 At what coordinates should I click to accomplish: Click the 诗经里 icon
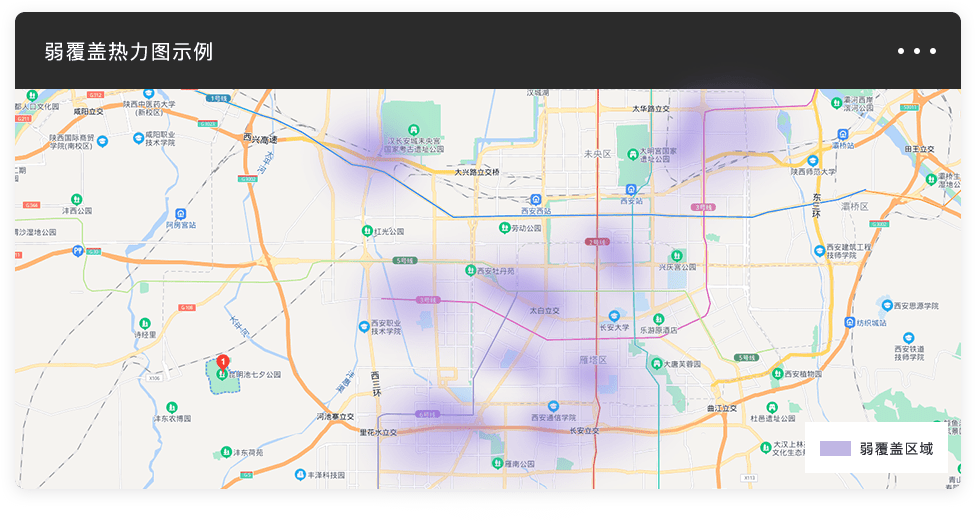(x=145, y=324)
